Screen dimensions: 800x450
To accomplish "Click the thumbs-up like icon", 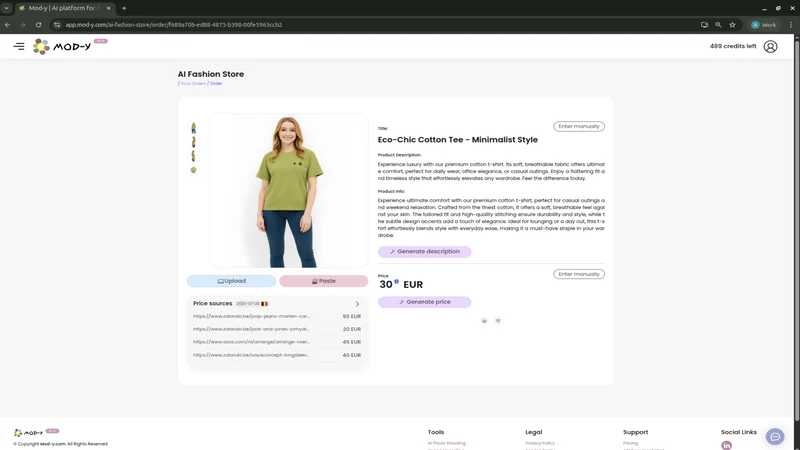I will pos(484,321).
